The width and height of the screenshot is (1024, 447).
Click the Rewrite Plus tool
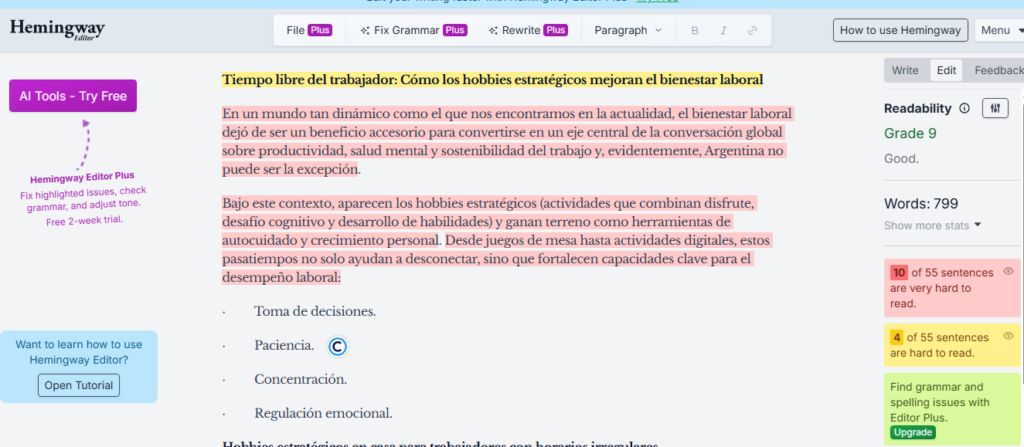click(x=528, y=30)
